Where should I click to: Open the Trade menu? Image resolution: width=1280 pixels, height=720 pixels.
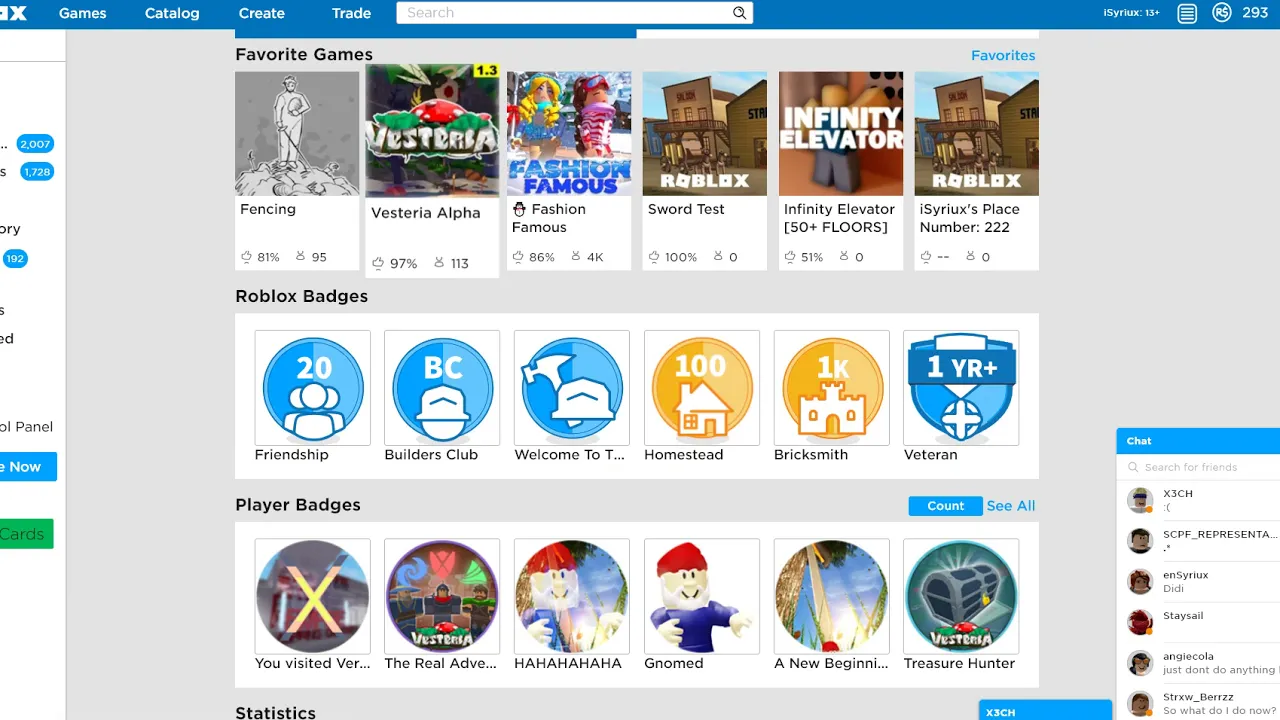pos(351,13)
